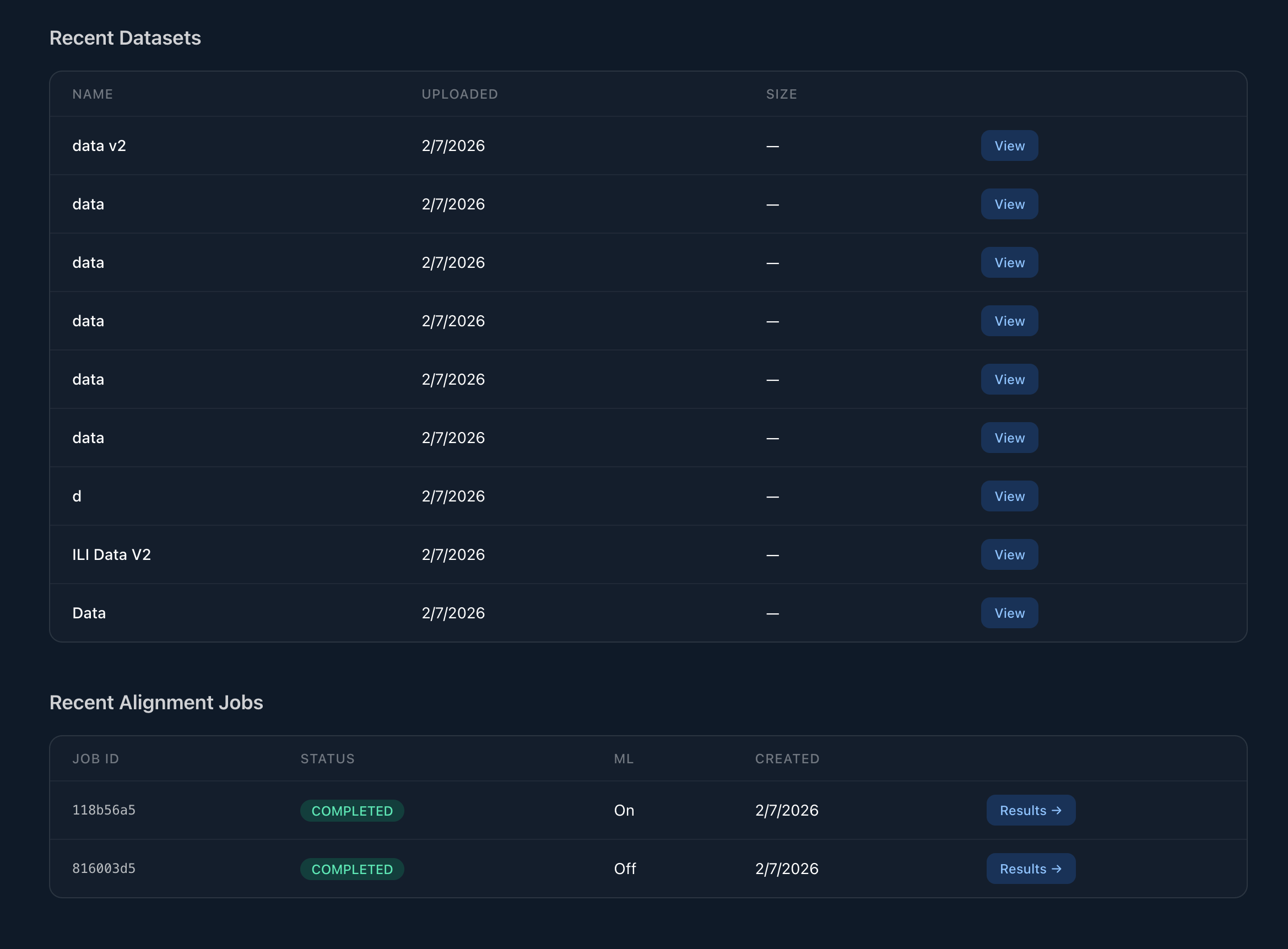This screenshot has height=949, width=1288.
Task: Click View for capitalized Data dataset
Action: pos(1009,613)
